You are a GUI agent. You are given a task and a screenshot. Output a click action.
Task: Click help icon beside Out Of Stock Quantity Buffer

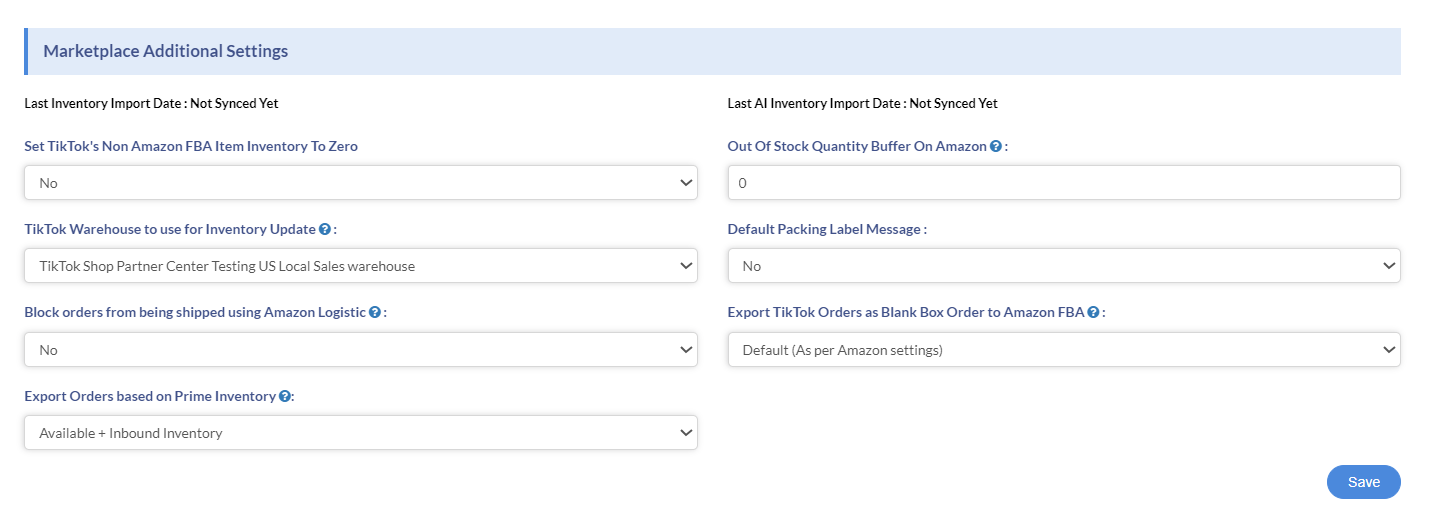pyautogui.click(x=996, y=146)
